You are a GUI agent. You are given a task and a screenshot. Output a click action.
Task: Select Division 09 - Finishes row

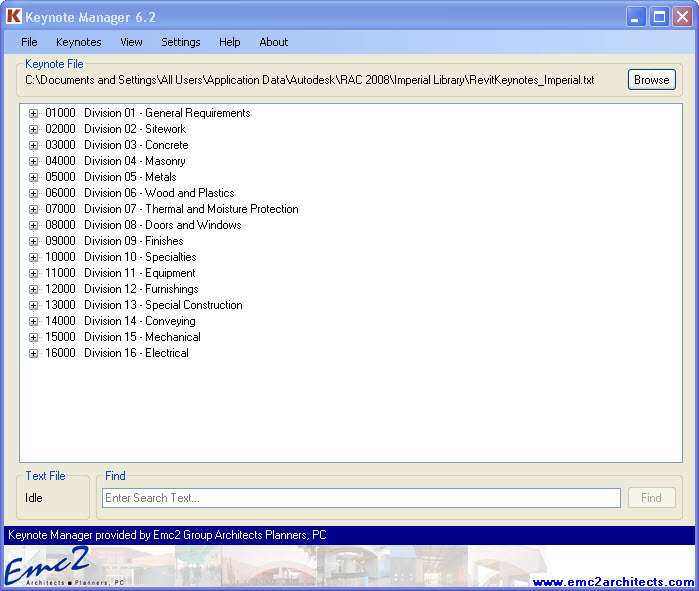(x=114, y=241)
